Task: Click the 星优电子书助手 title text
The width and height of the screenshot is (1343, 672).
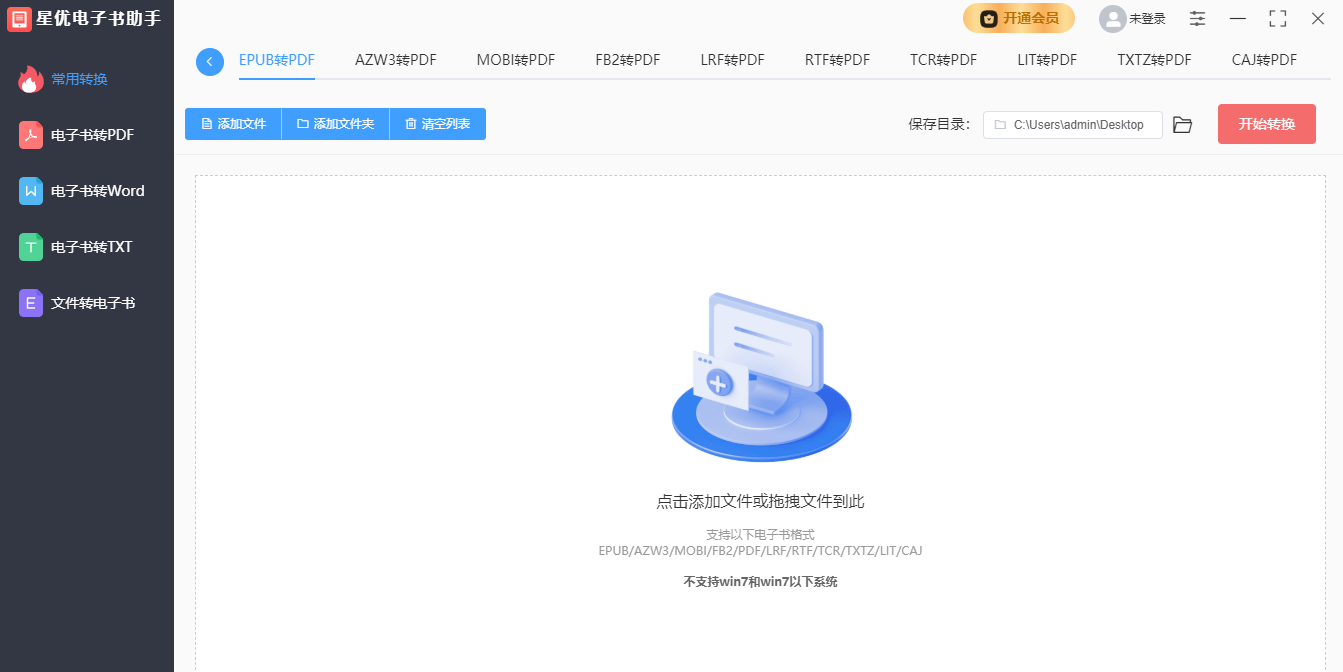Action: 98,18
